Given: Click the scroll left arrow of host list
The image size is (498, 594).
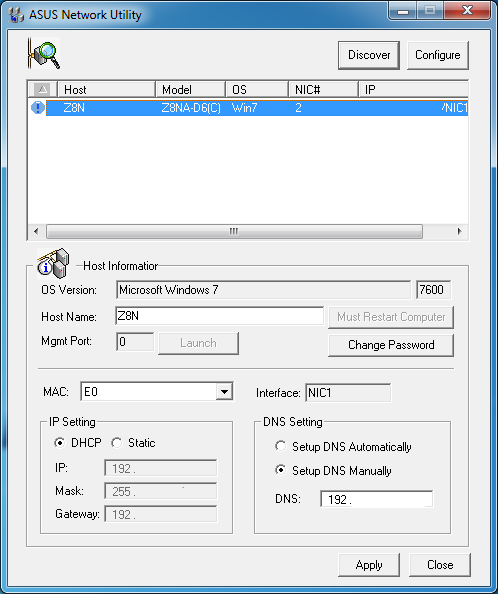Looking at the screenshot, I should tap(36, 231).
